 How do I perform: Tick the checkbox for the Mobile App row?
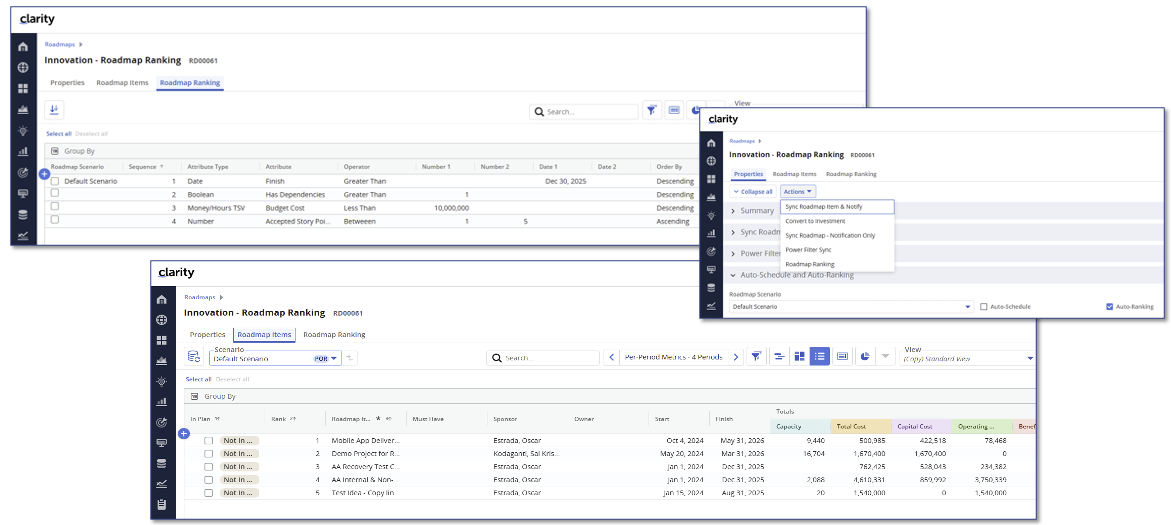[x=209, y=440]
